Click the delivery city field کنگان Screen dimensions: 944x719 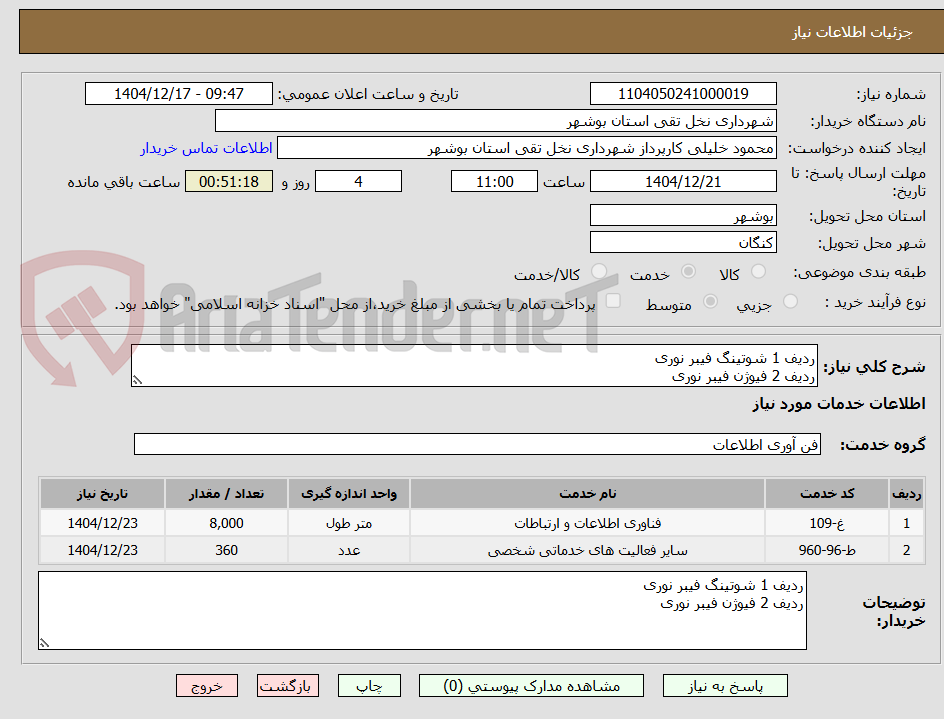click(x=683, y=243)
